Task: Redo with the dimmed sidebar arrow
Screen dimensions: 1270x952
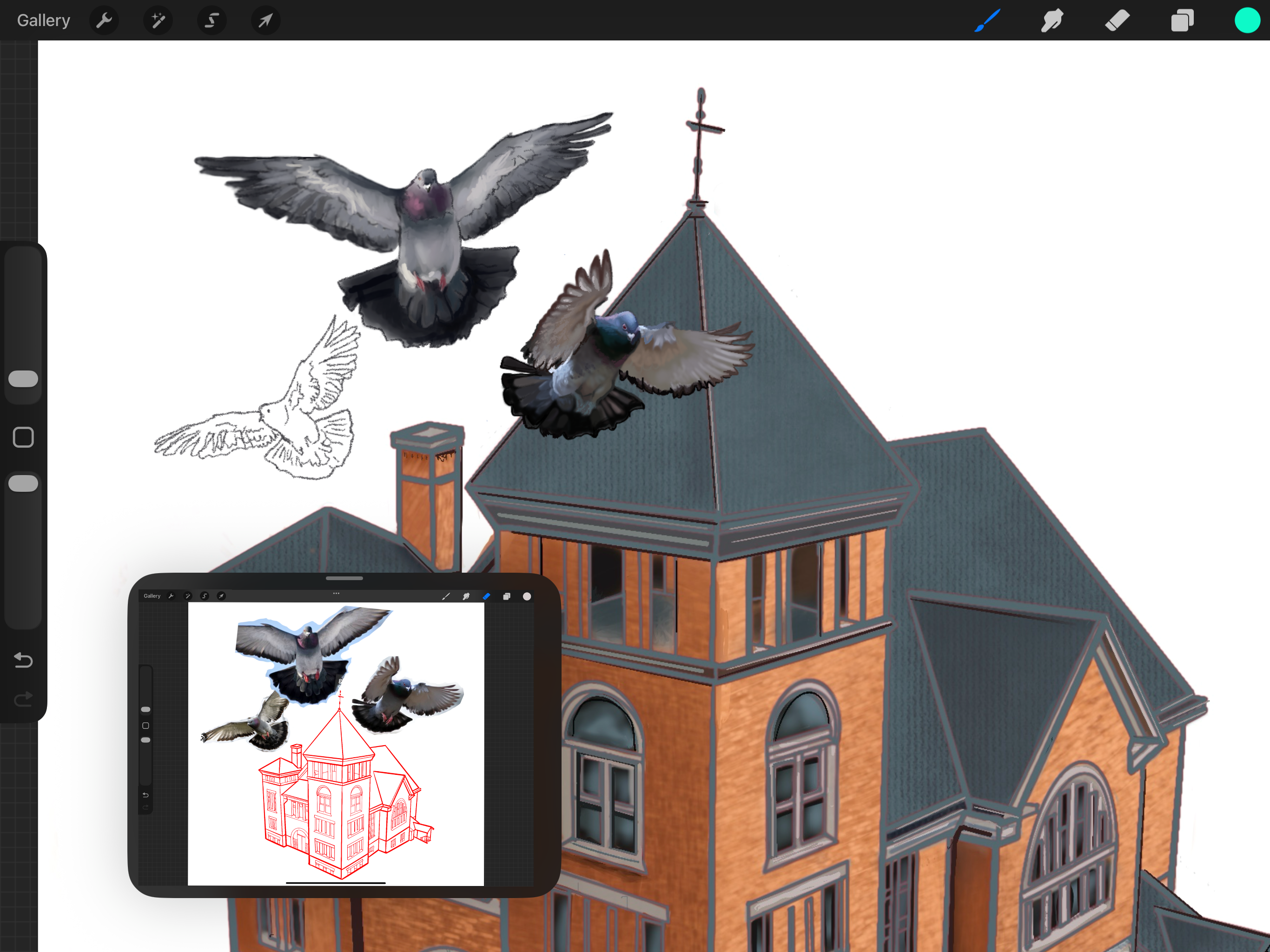Action: tap(24, 700)
